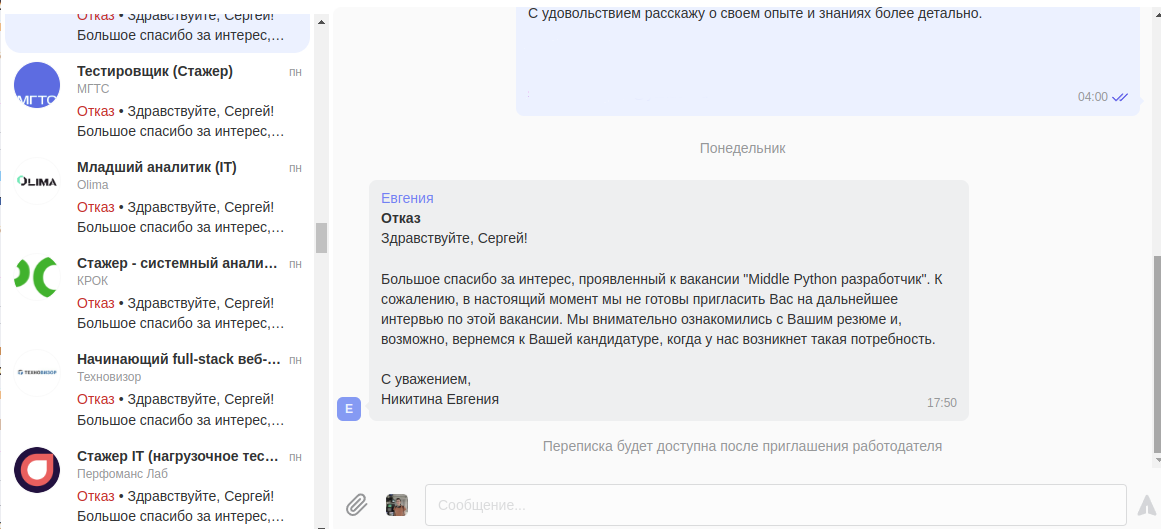Open the МГТС company logo avatar

tap(37, 85)
